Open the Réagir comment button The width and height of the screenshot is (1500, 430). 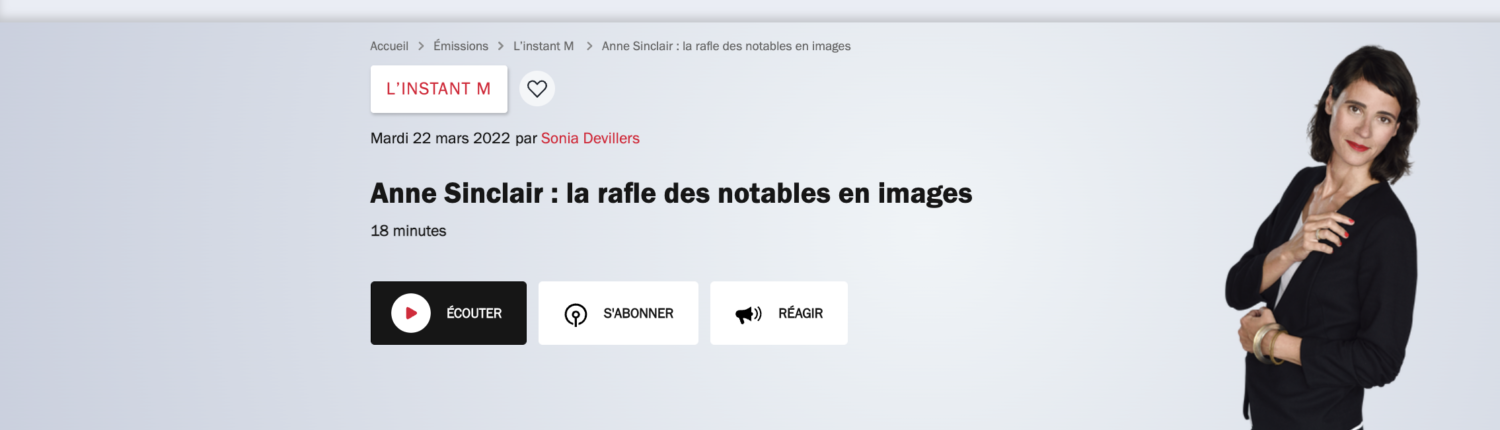click(x=779, y=313)
